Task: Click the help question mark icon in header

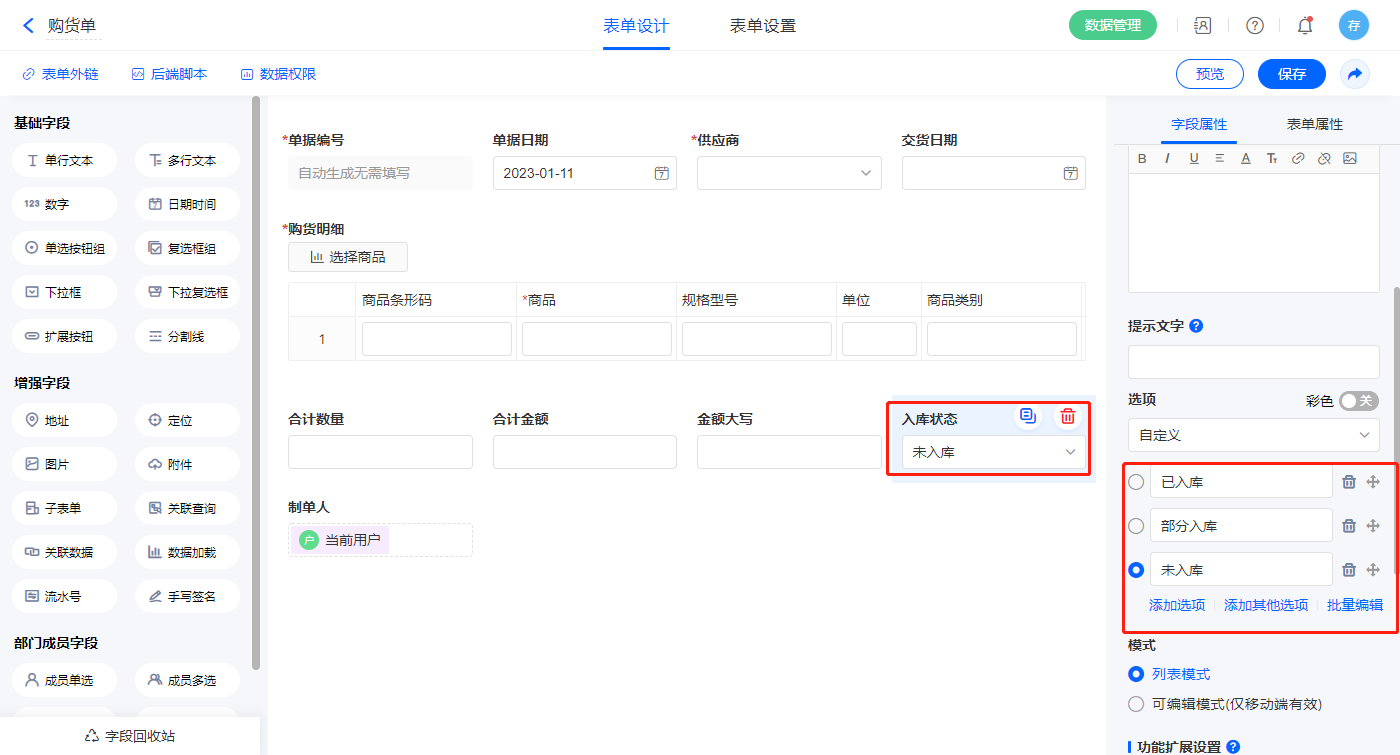Action: tap(1254, 26)
